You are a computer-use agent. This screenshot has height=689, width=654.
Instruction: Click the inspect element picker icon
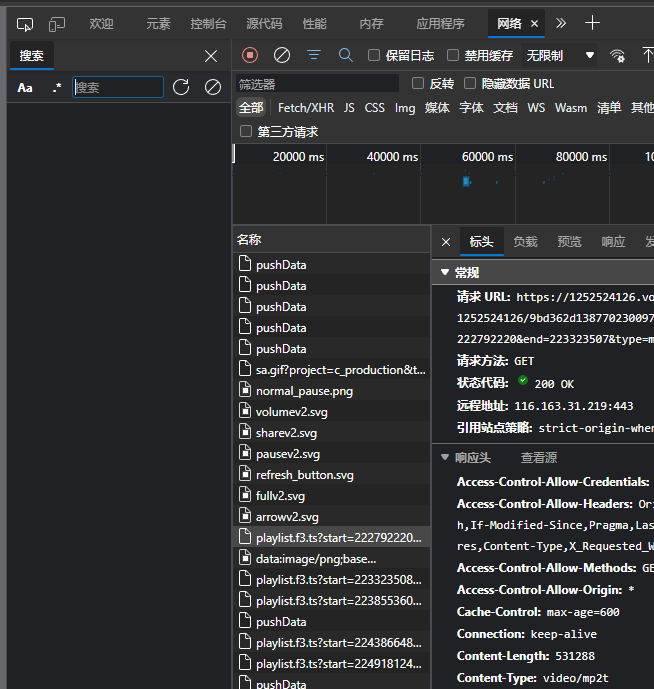[25, 24]
